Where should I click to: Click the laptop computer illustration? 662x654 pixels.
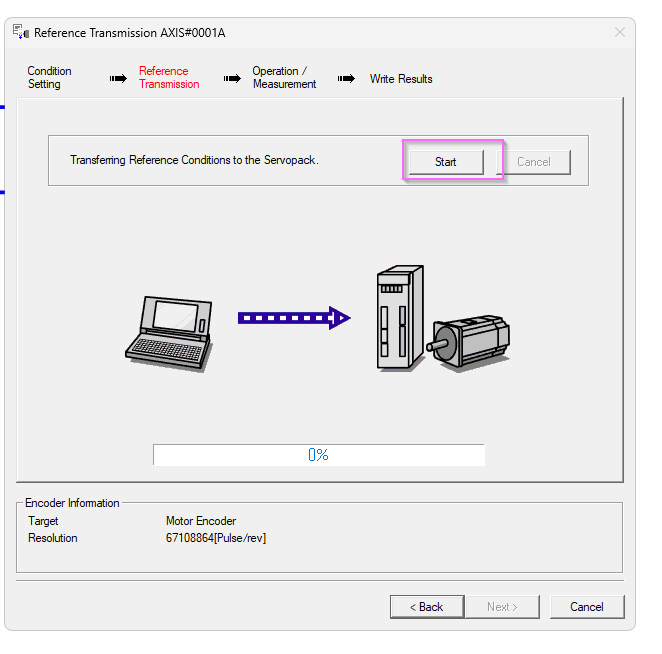click(x=169, y=334)
